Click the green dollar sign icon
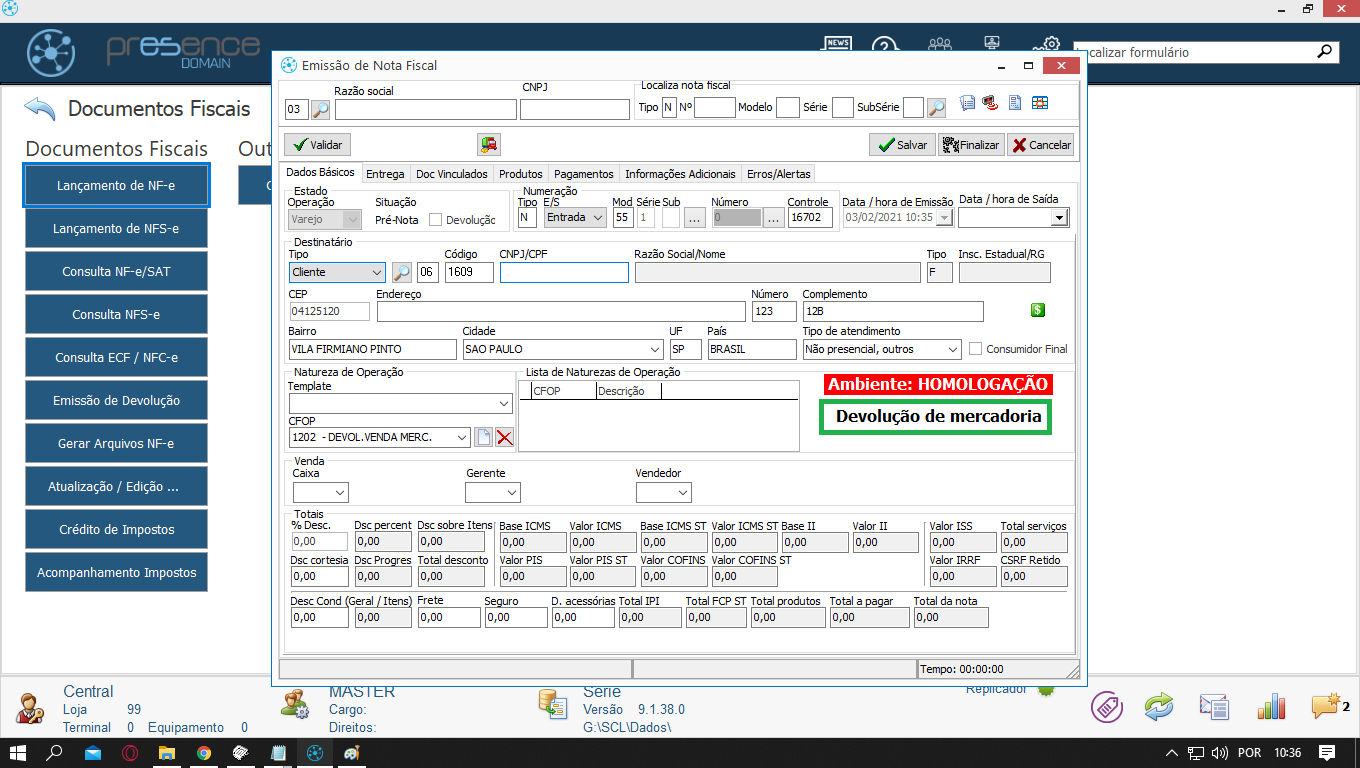The width and height of the screenshot is (1360, 768). pyautogui.click(x=1037, y=310)
